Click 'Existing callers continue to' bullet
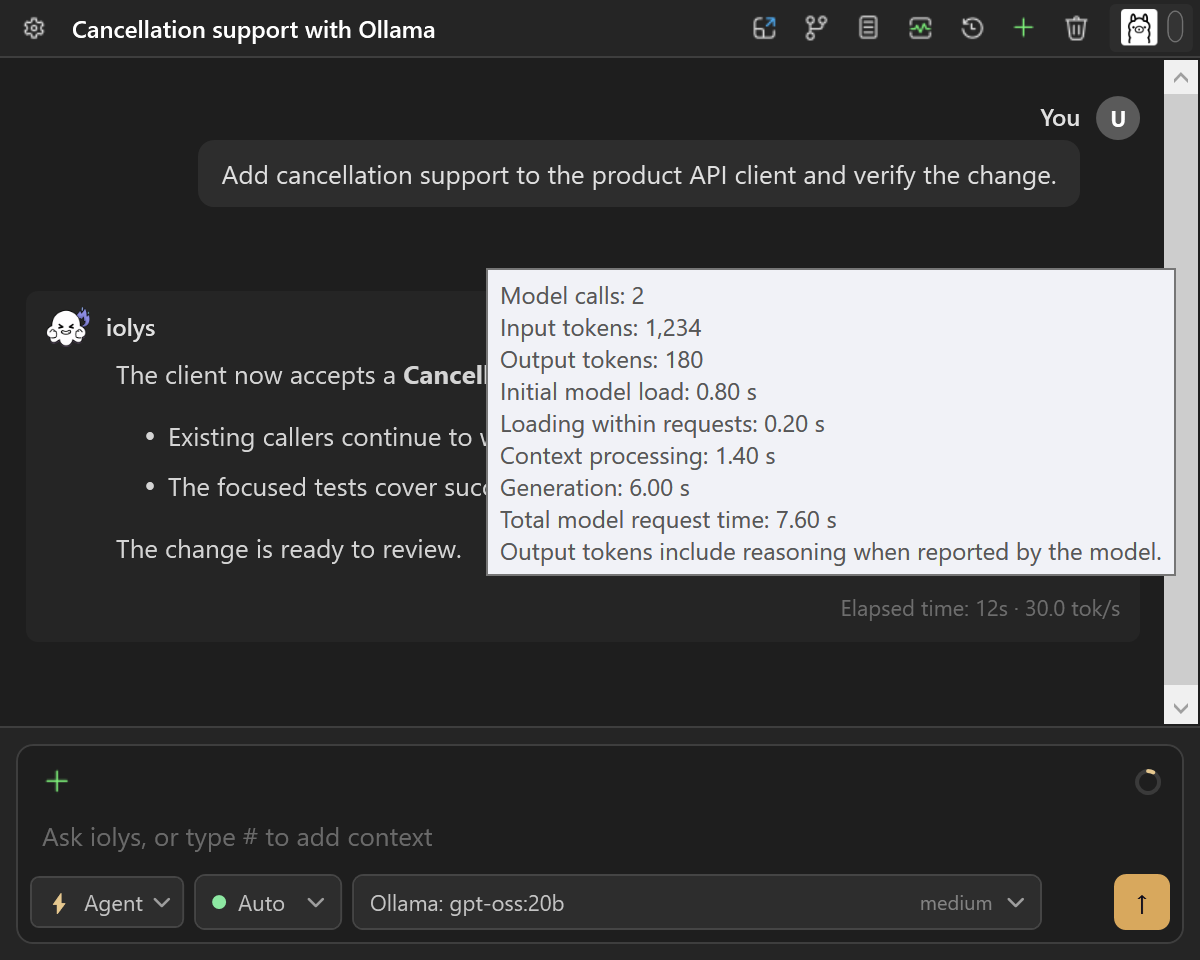This screenshot has height=960, width=1200. click(327, 437)
